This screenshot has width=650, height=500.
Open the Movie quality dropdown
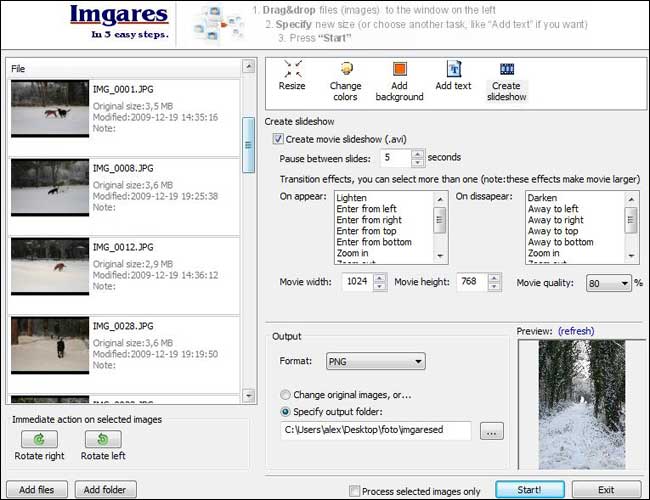click(609, 283)
